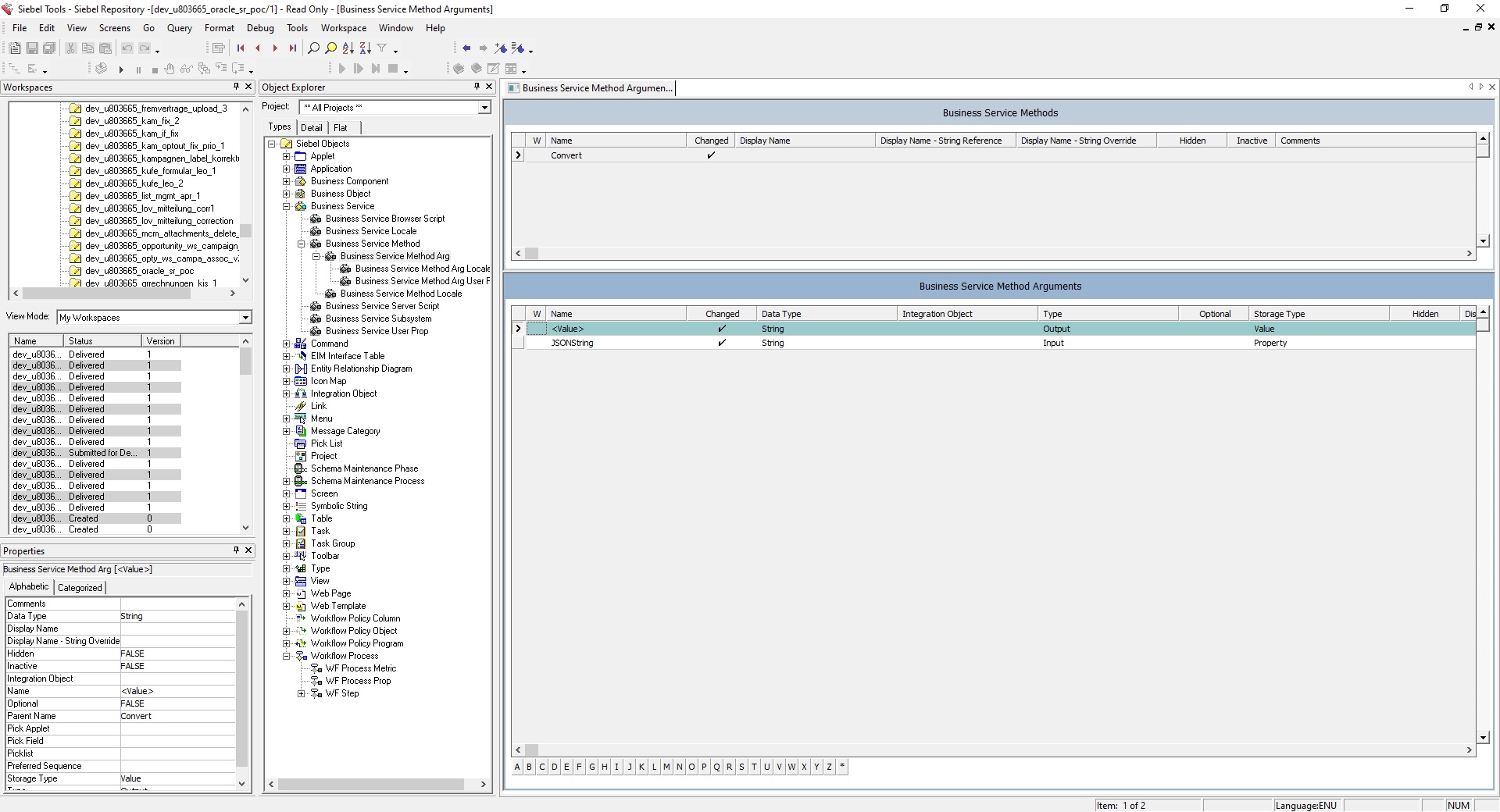
Task: Jump to last record arrow icon
Action: (292, 48)
